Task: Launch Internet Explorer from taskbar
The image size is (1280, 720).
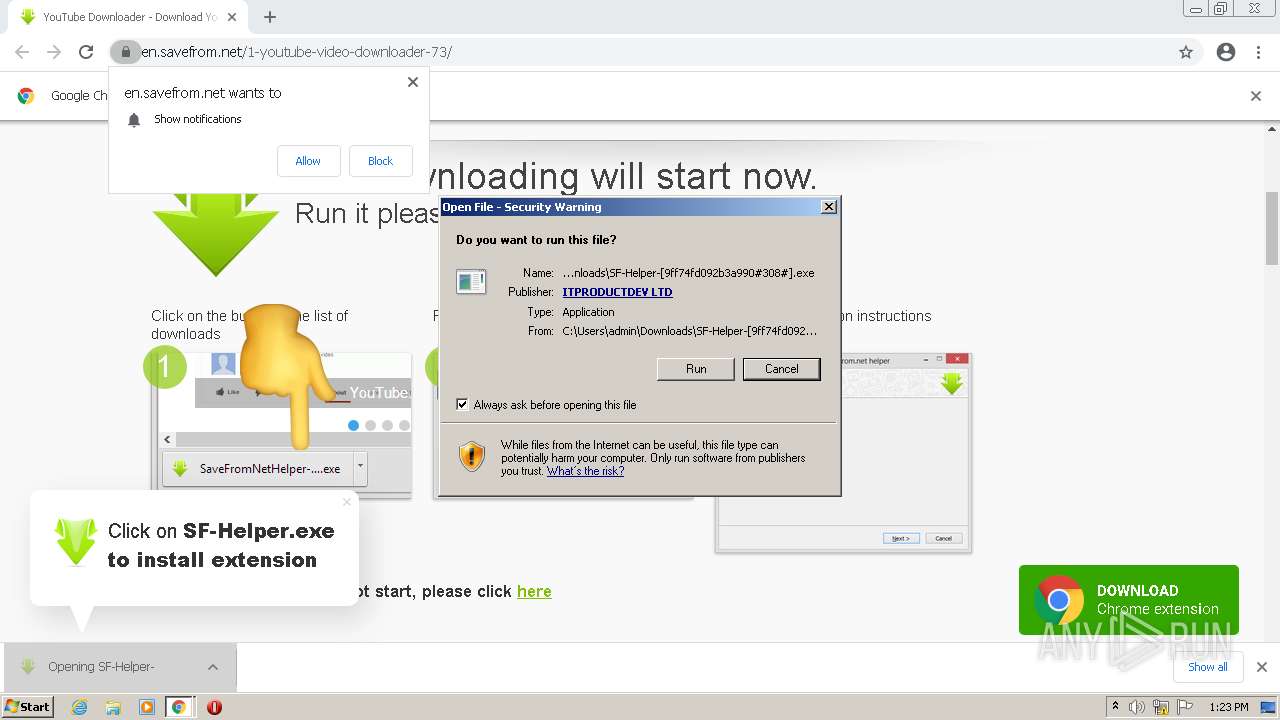Action: click(x=80, y=707)
